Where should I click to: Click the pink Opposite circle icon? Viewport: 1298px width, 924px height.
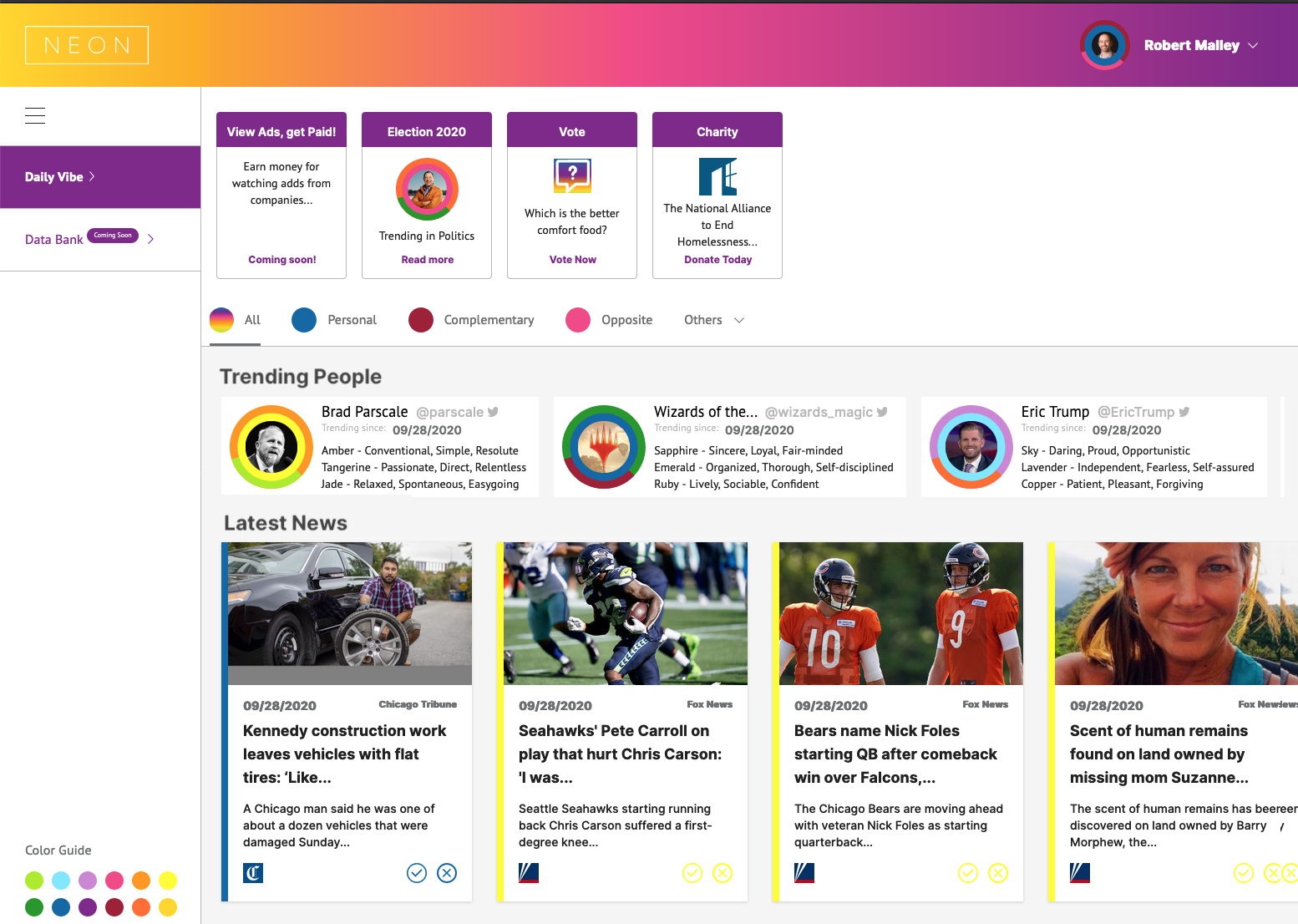(578, 320)
